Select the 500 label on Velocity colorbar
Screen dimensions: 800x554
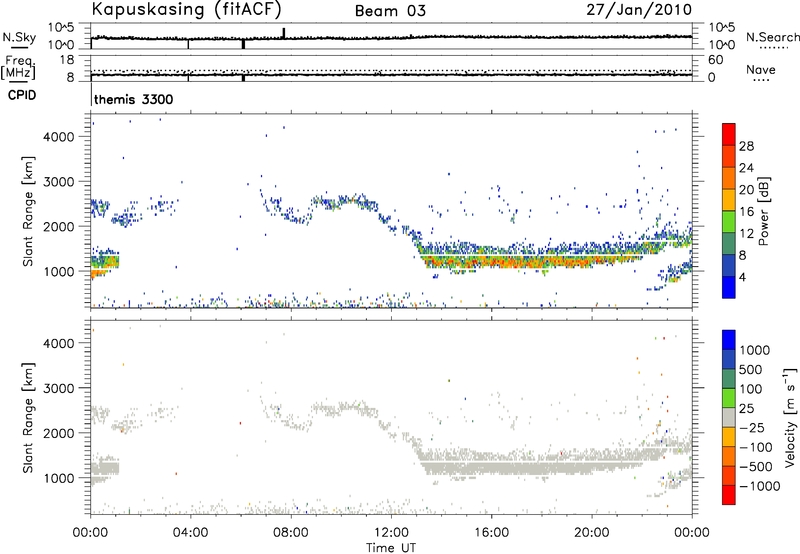pos(751,370)
